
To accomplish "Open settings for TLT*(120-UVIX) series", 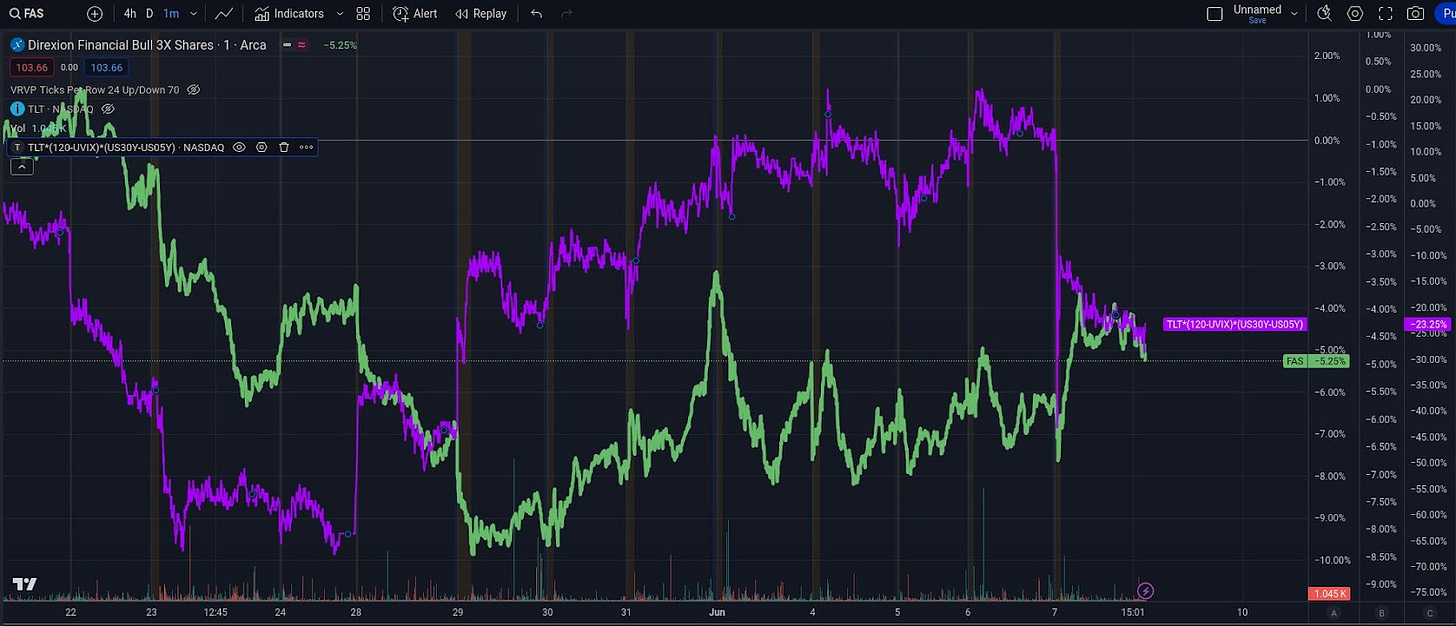I will [261, 147].
